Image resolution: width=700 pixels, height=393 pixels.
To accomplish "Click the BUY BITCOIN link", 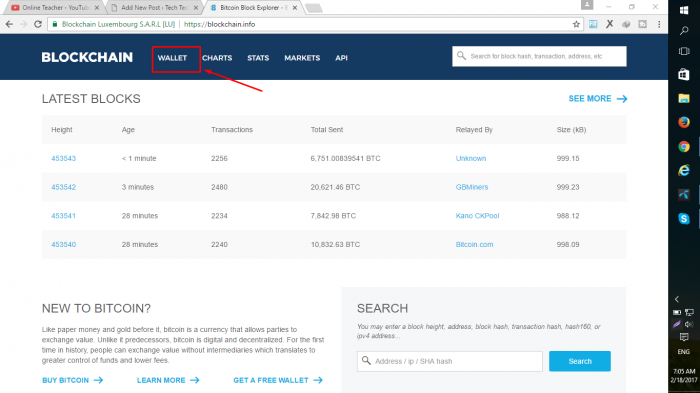I will pyautogui.click(x=72, y=380).
